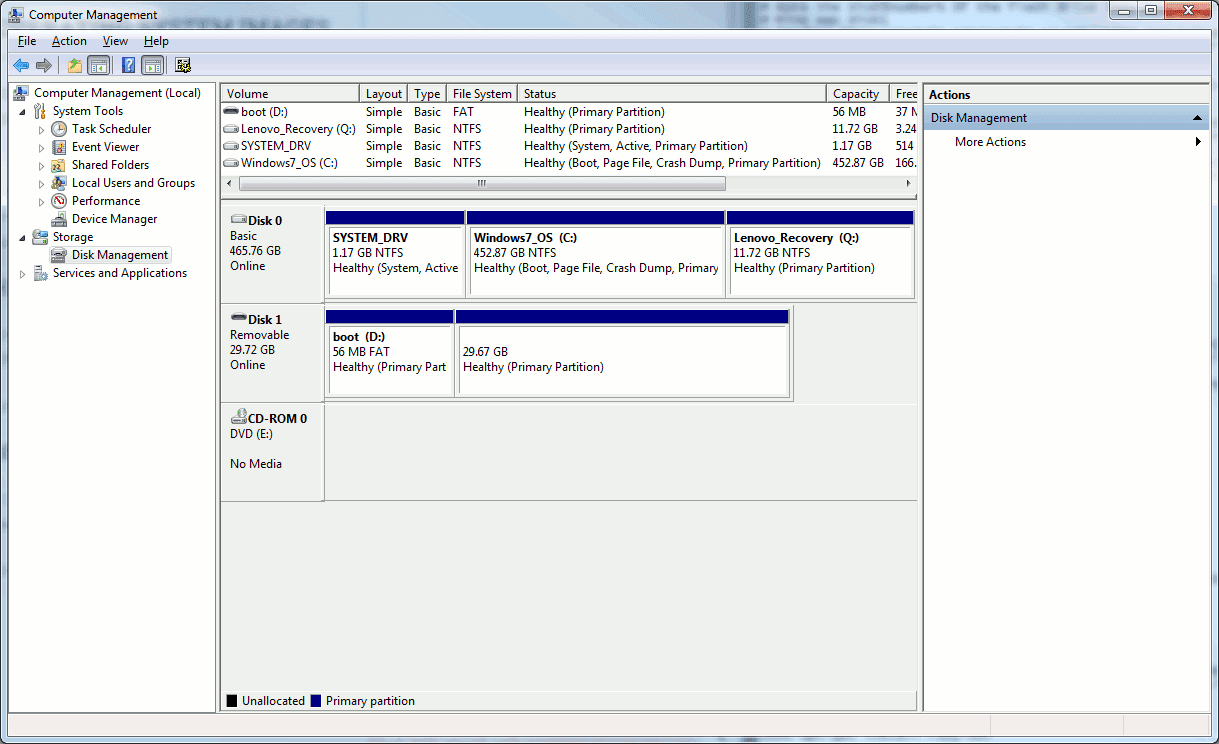
Task: Expand the Performance node arrow
Action: (41, 201)
